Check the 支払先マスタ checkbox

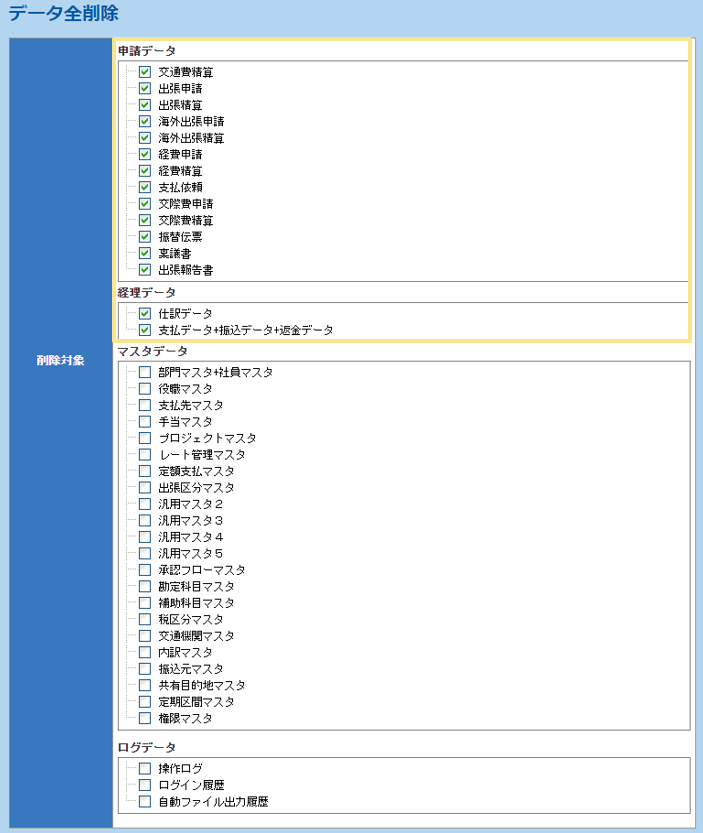coord(145,405)
